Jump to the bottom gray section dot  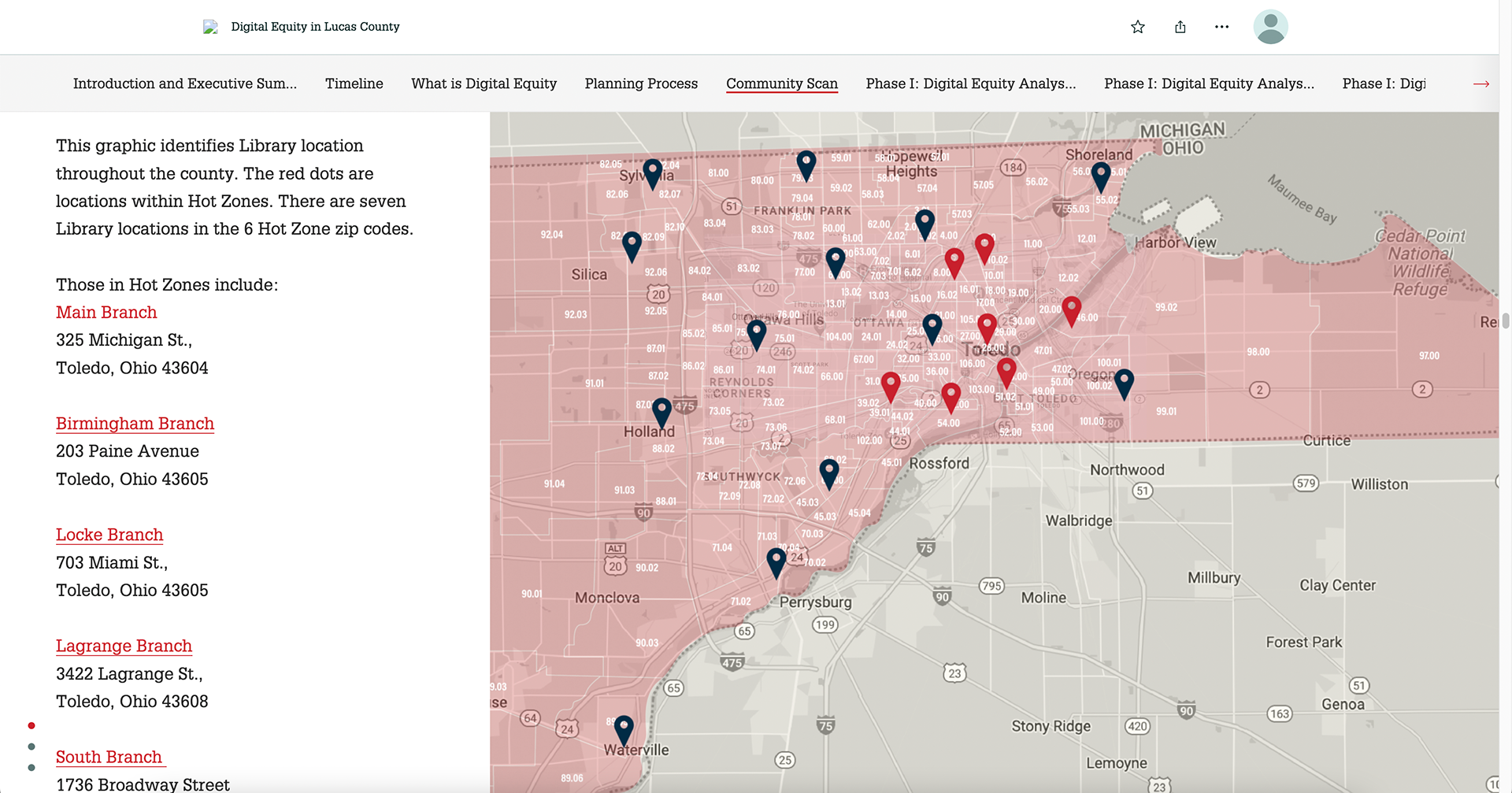[31, 768]
